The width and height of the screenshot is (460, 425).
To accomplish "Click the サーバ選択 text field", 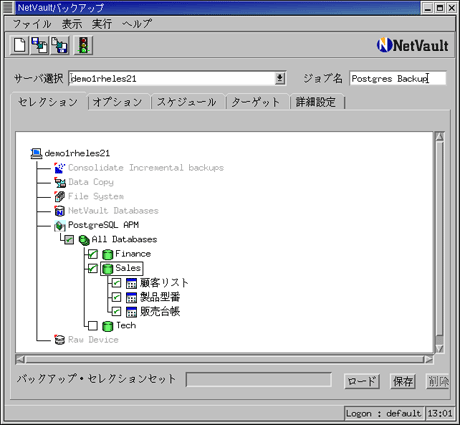I will click(x=172, y=79).
